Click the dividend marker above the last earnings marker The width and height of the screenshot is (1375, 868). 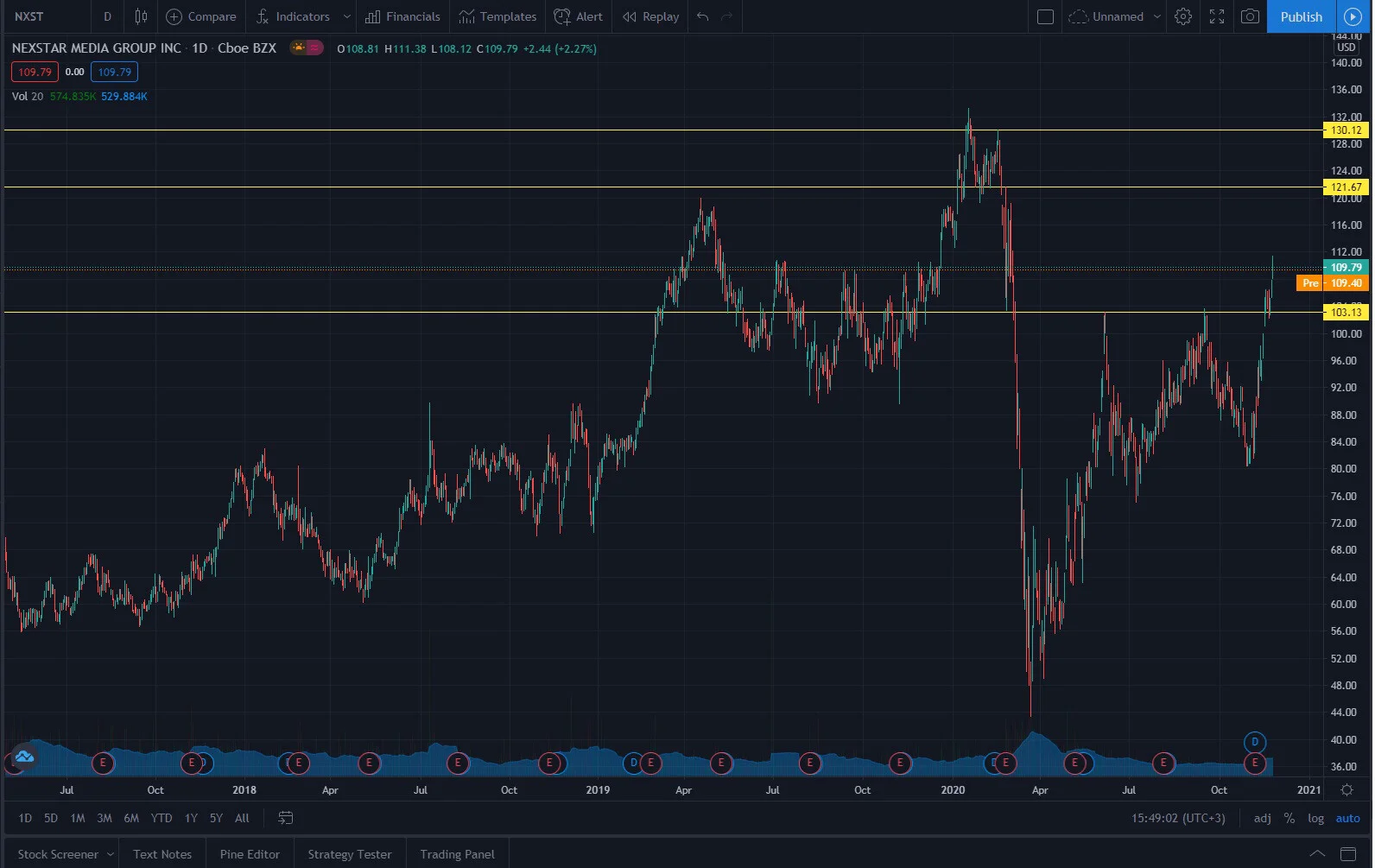point(1255,742)
